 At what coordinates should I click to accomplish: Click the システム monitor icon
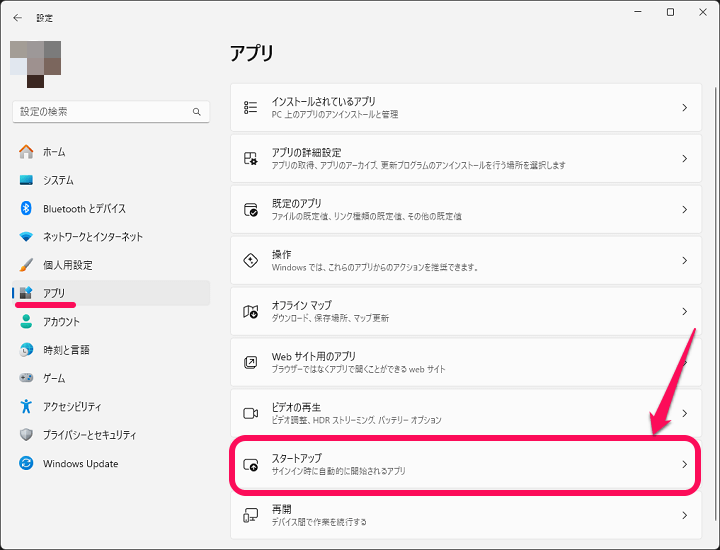coord(26,180)
